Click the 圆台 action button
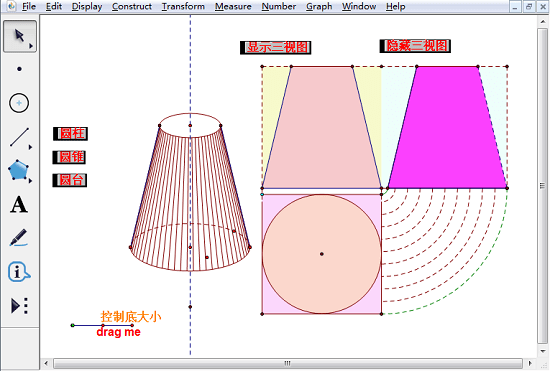This screenshot has height=371, width=550. 70,180
